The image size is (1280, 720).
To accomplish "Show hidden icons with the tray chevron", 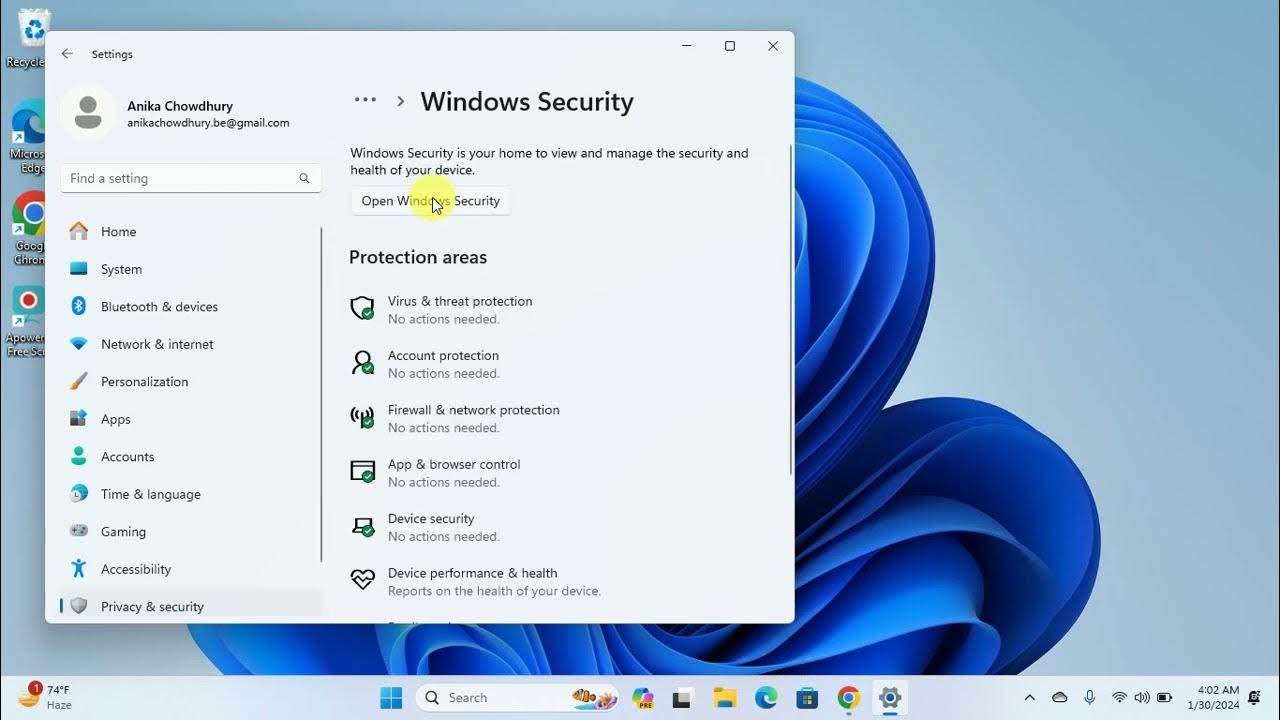I will tap(1030, 697).
